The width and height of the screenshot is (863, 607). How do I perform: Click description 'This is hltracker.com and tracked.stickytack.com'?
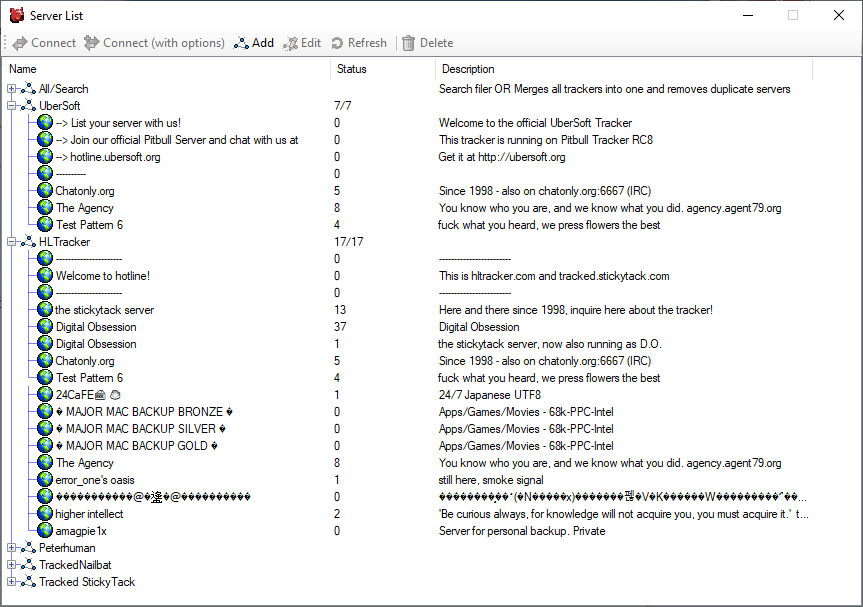point(554,275)
